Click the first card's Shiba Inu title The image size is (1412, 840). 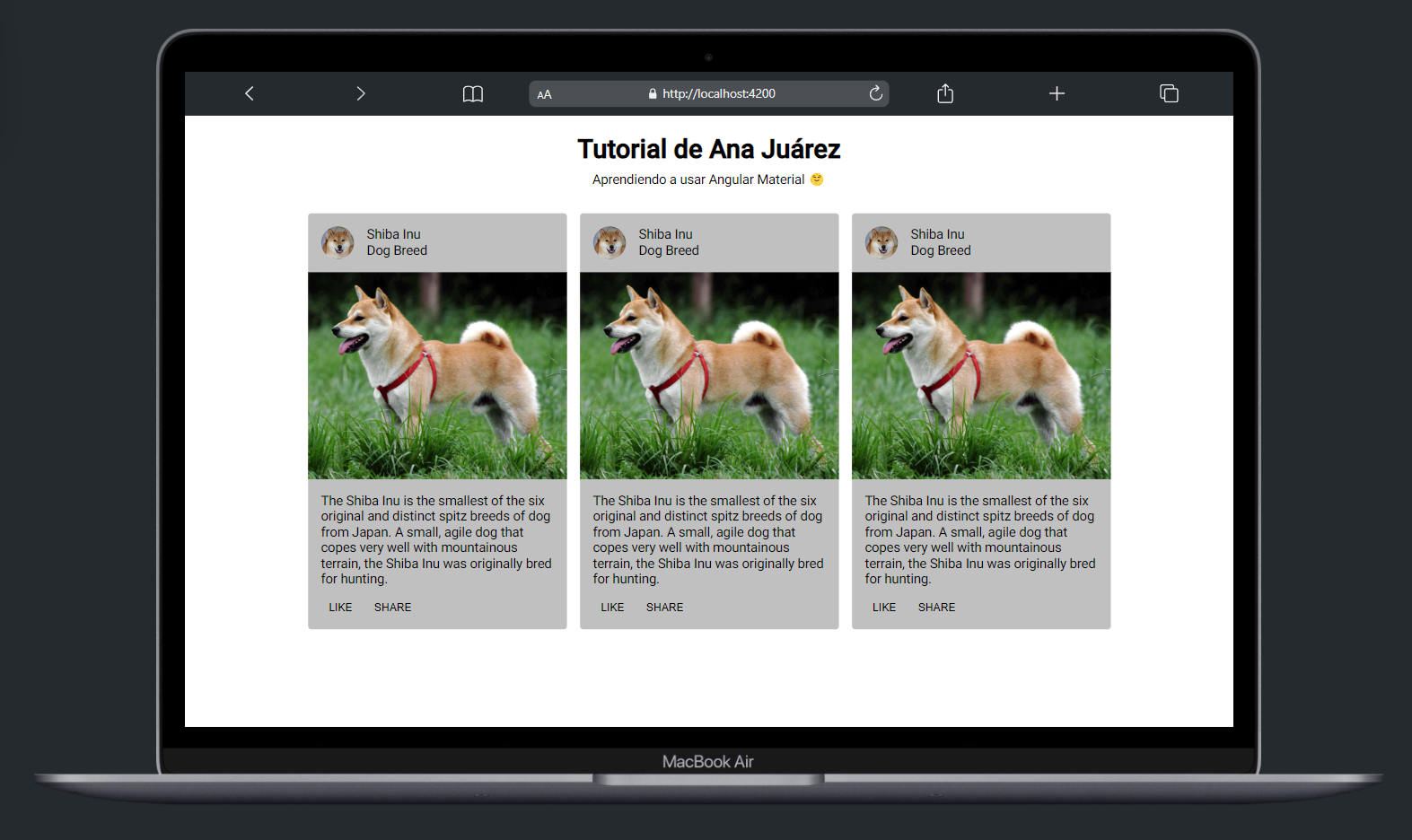pyautogui.click(x=393, y=234)
